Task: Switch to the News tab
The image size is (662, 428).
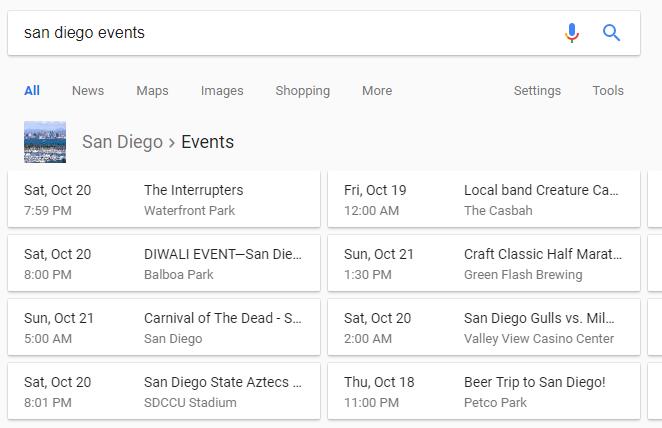Action: [88, 90]
